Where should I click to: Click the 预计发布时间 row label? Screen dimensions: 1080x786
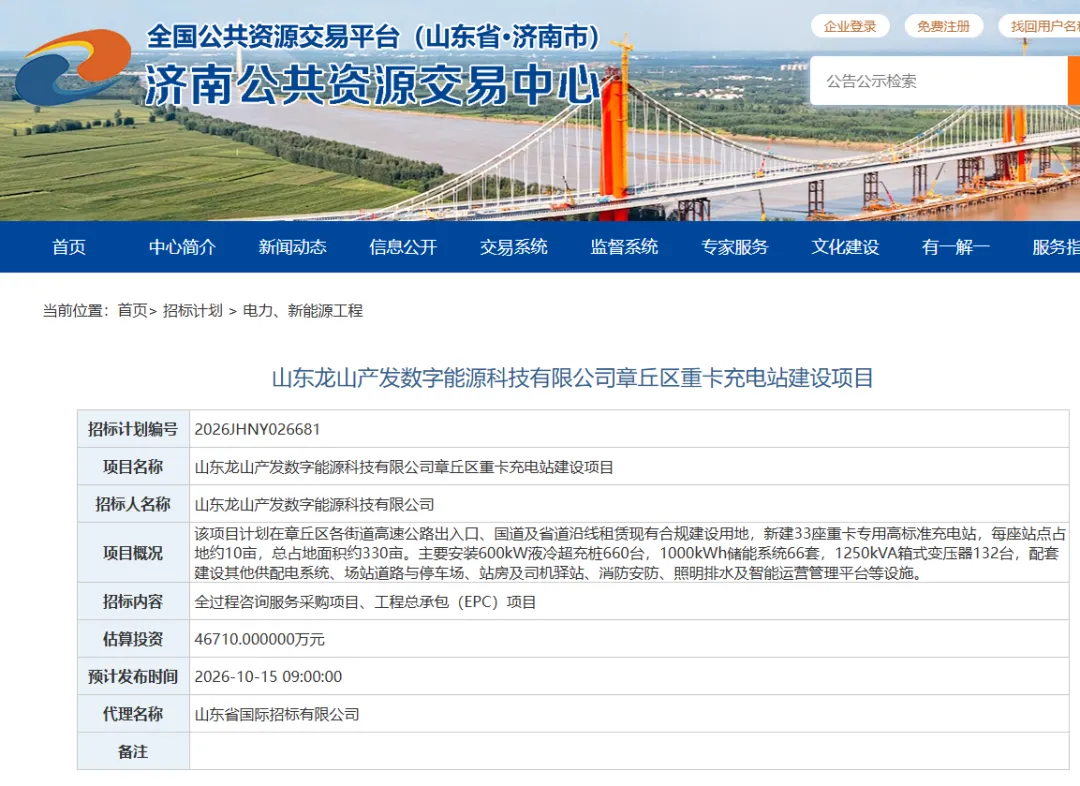click(133, 676)
